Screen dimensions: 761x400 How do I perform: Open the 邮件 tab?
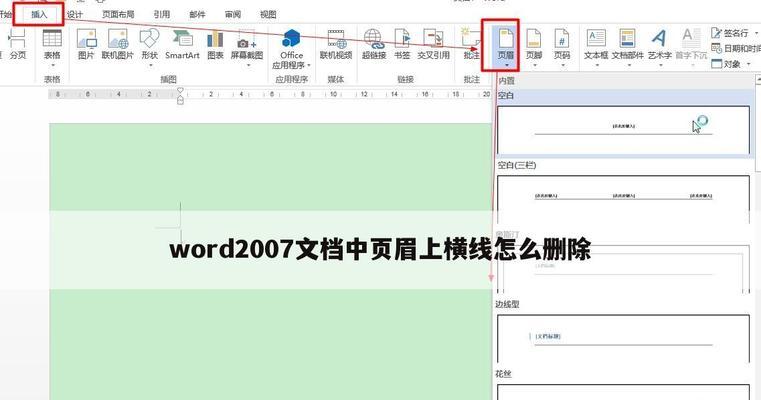pos(197,15)
